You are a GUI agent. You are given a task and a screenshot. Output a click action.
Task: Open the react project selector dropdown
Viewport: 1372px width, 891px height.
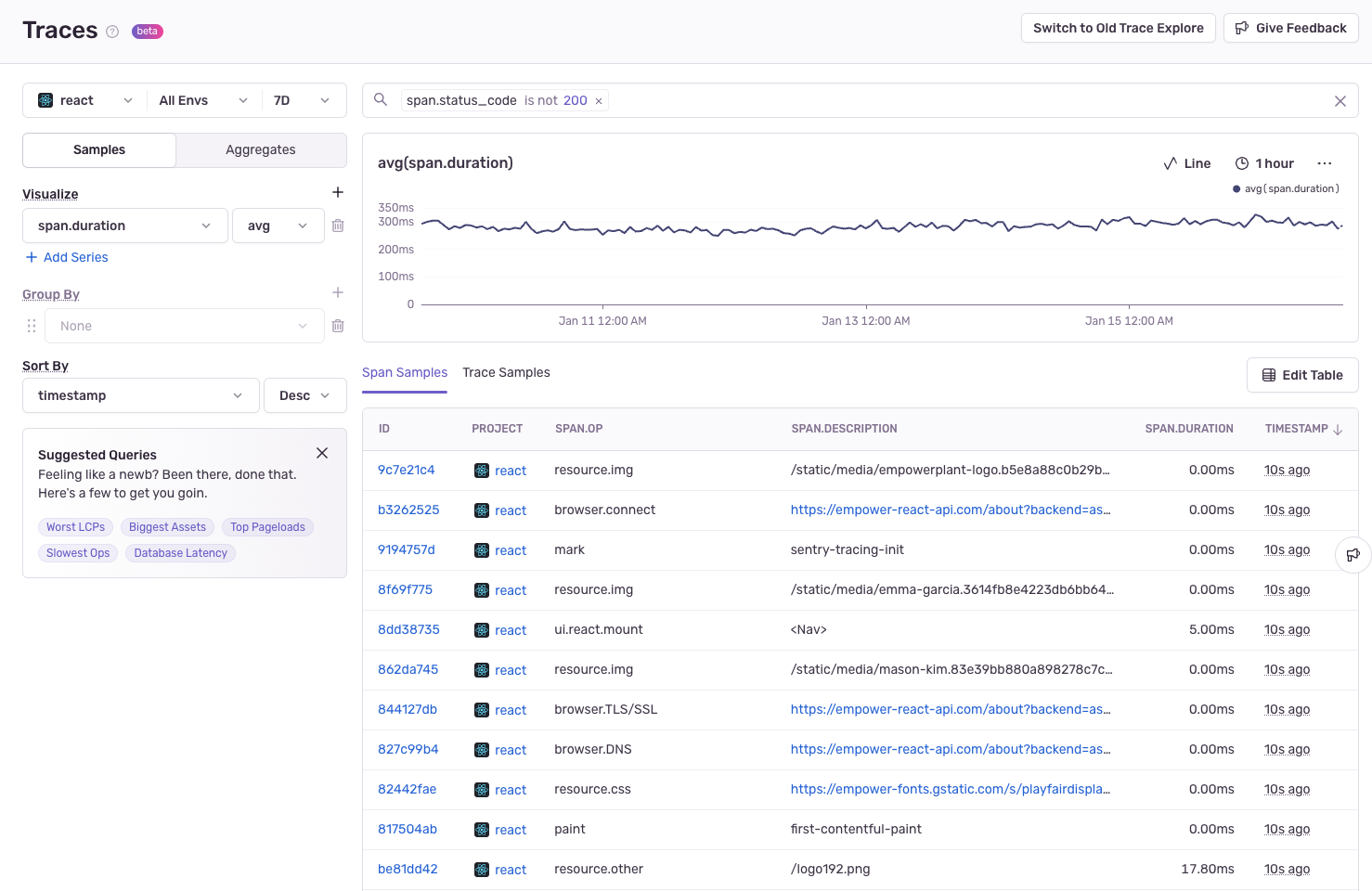coord(85,100)
